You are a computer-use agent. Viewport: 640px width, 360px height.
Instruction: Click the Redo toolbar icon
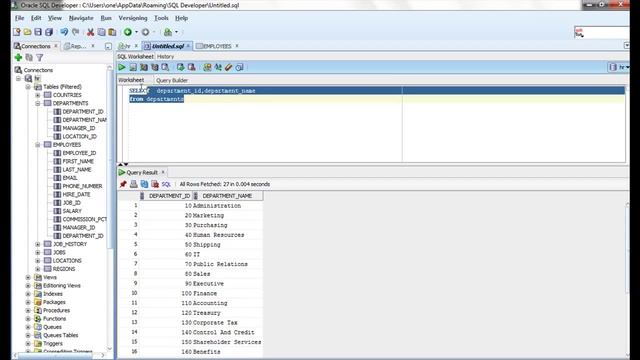click(x=76, y=32)
